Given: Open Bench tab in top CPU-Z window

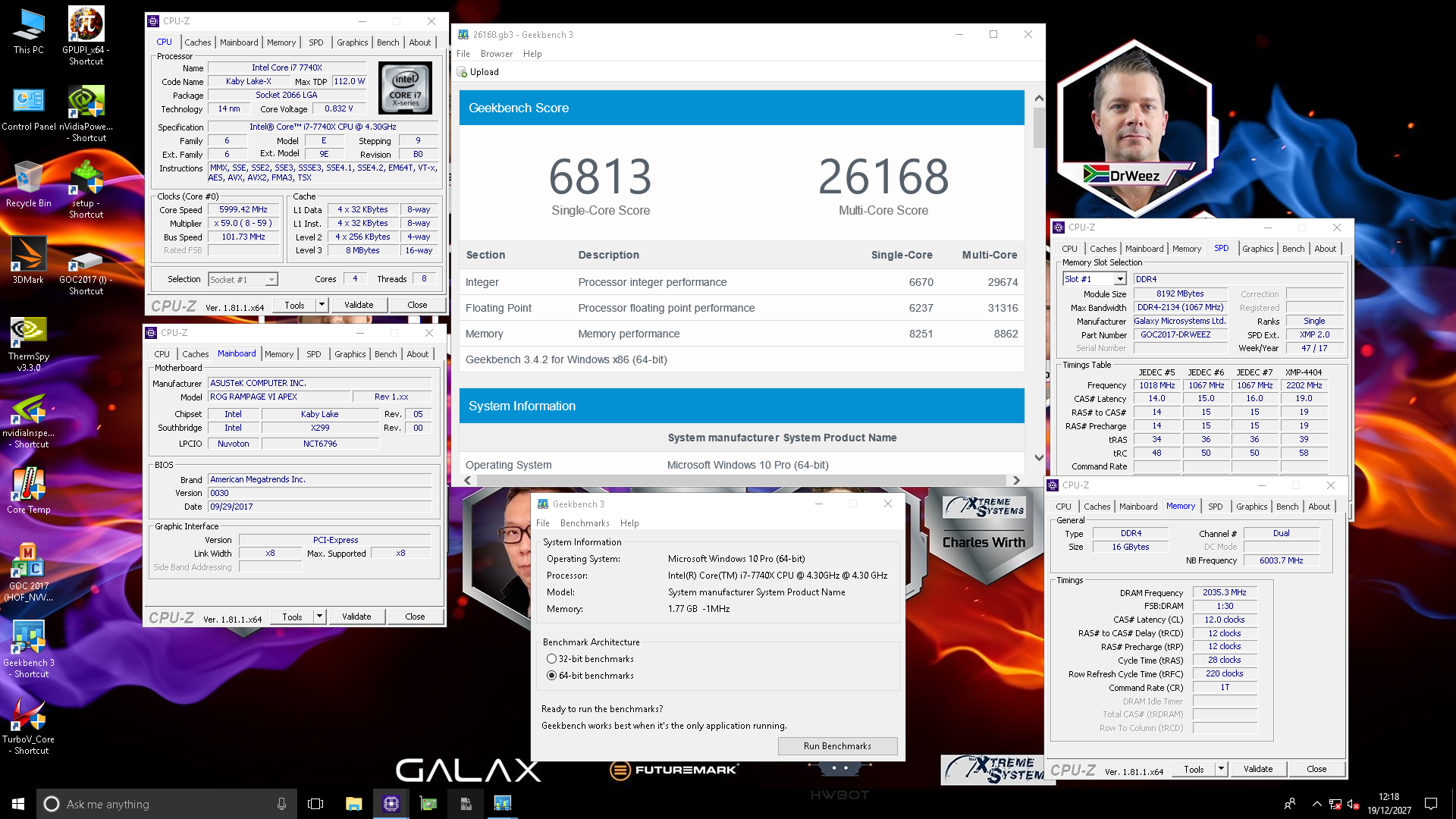Looking at the screenshot, I should [x=388, y=42].
